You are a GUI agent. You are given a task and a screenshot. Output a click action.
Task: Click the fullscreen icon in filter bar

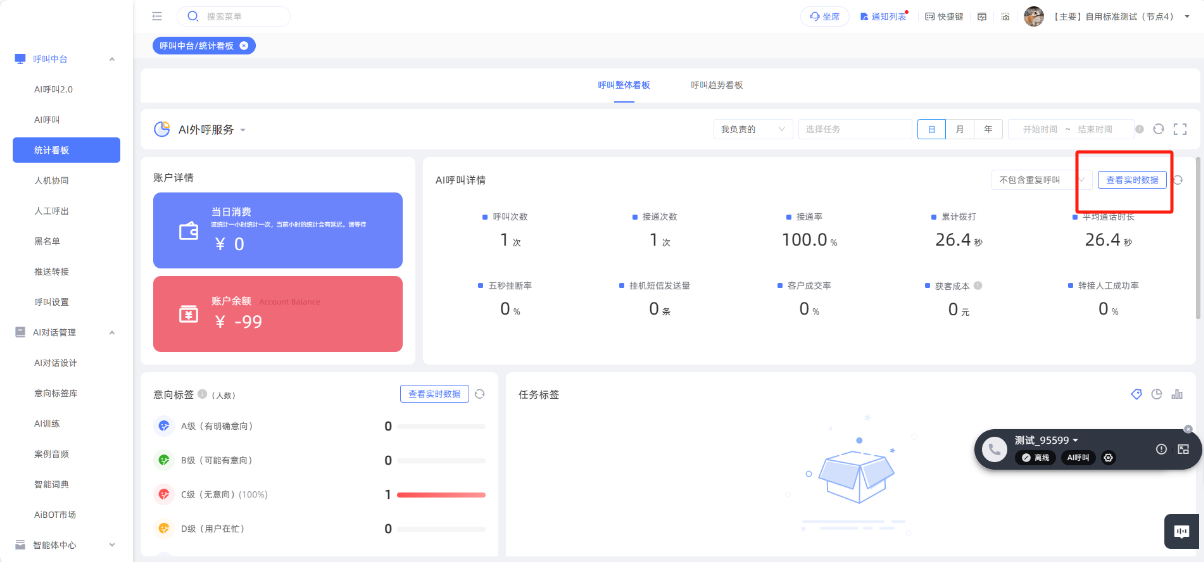click(1180, 129)
